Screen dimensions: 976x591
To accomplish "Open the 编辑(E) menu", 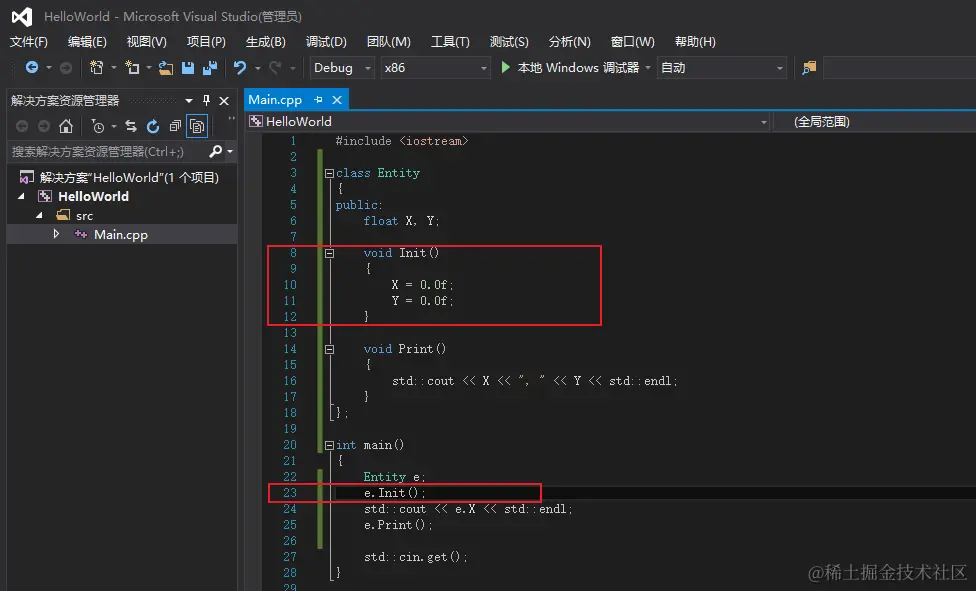I will click(87, 42).
